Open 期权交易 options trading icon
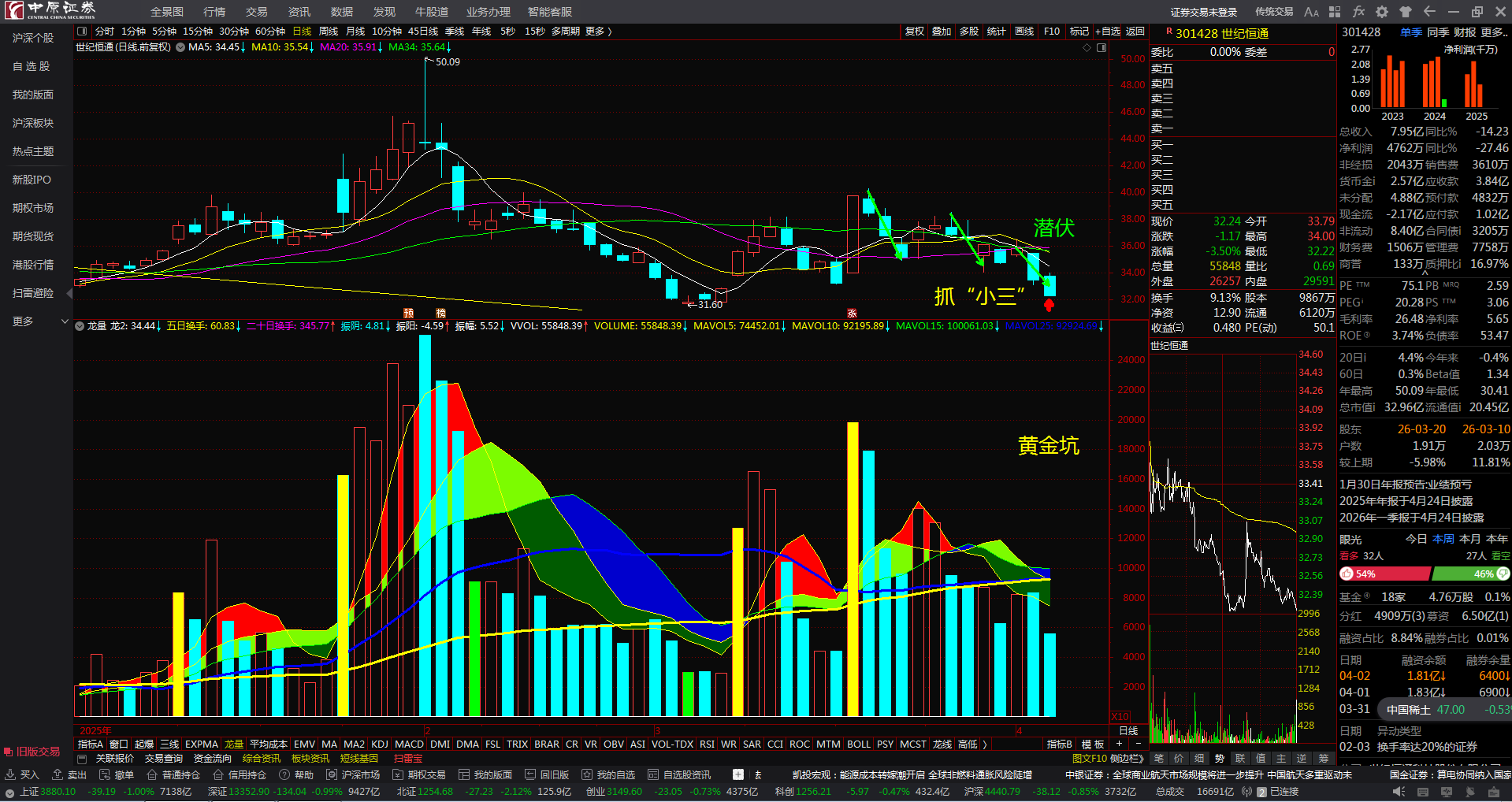1512x802 pixels. tap(419, 774)
